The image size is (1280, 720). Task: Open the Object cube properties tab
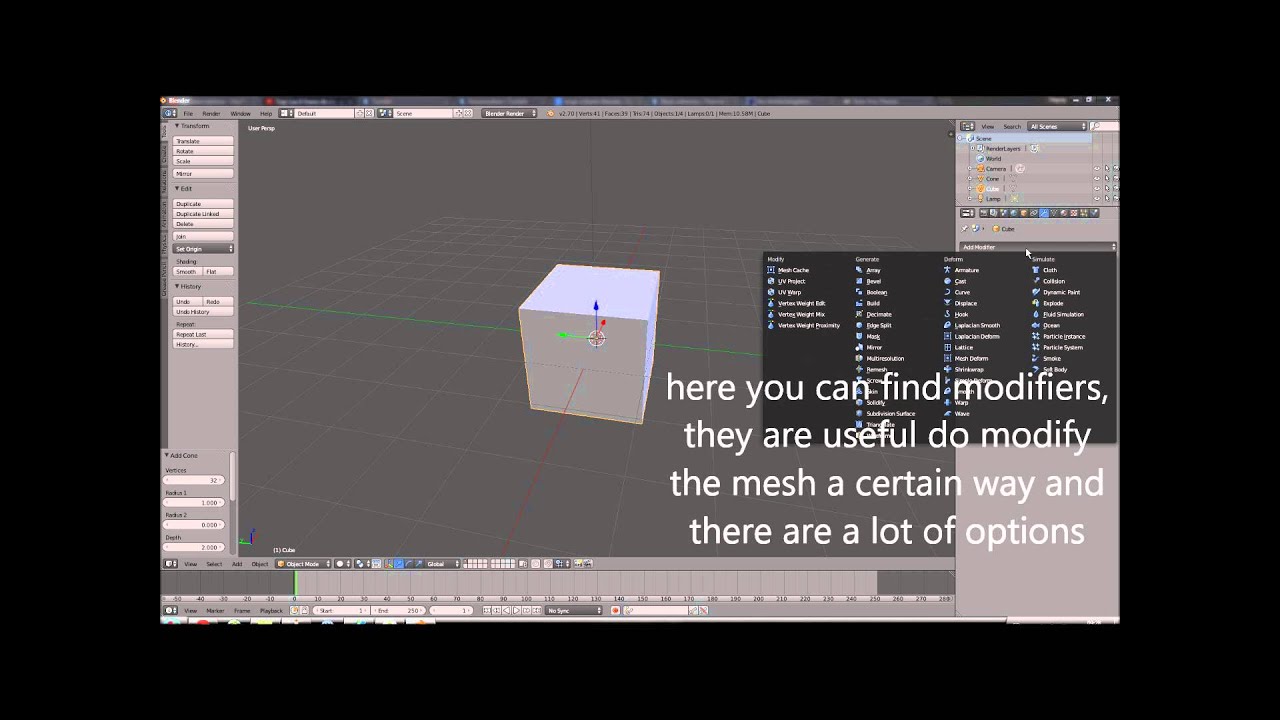tap(1024, 213)
